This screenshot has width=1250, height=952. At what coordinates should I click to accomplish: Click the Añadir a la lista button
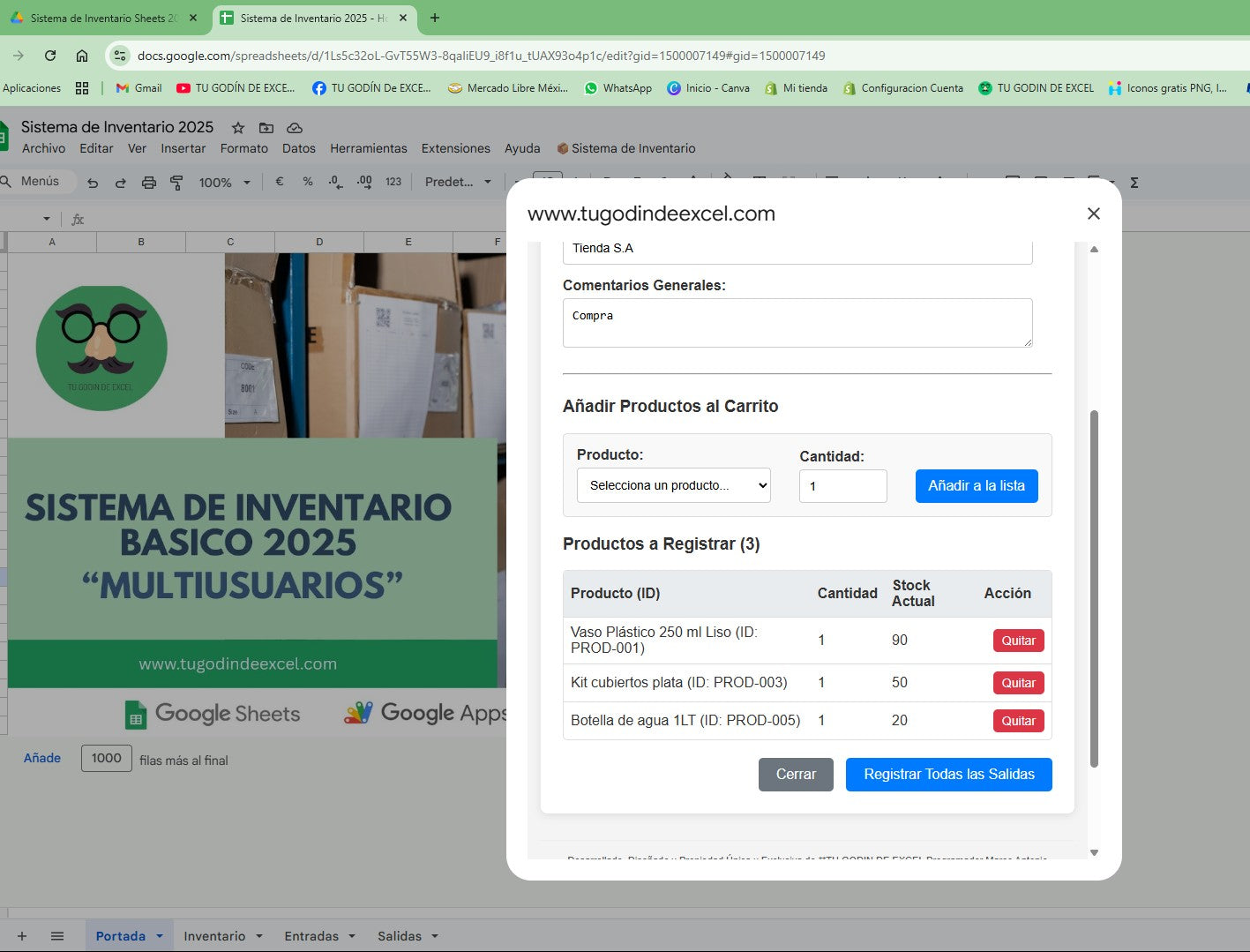(x=977, y=485)
